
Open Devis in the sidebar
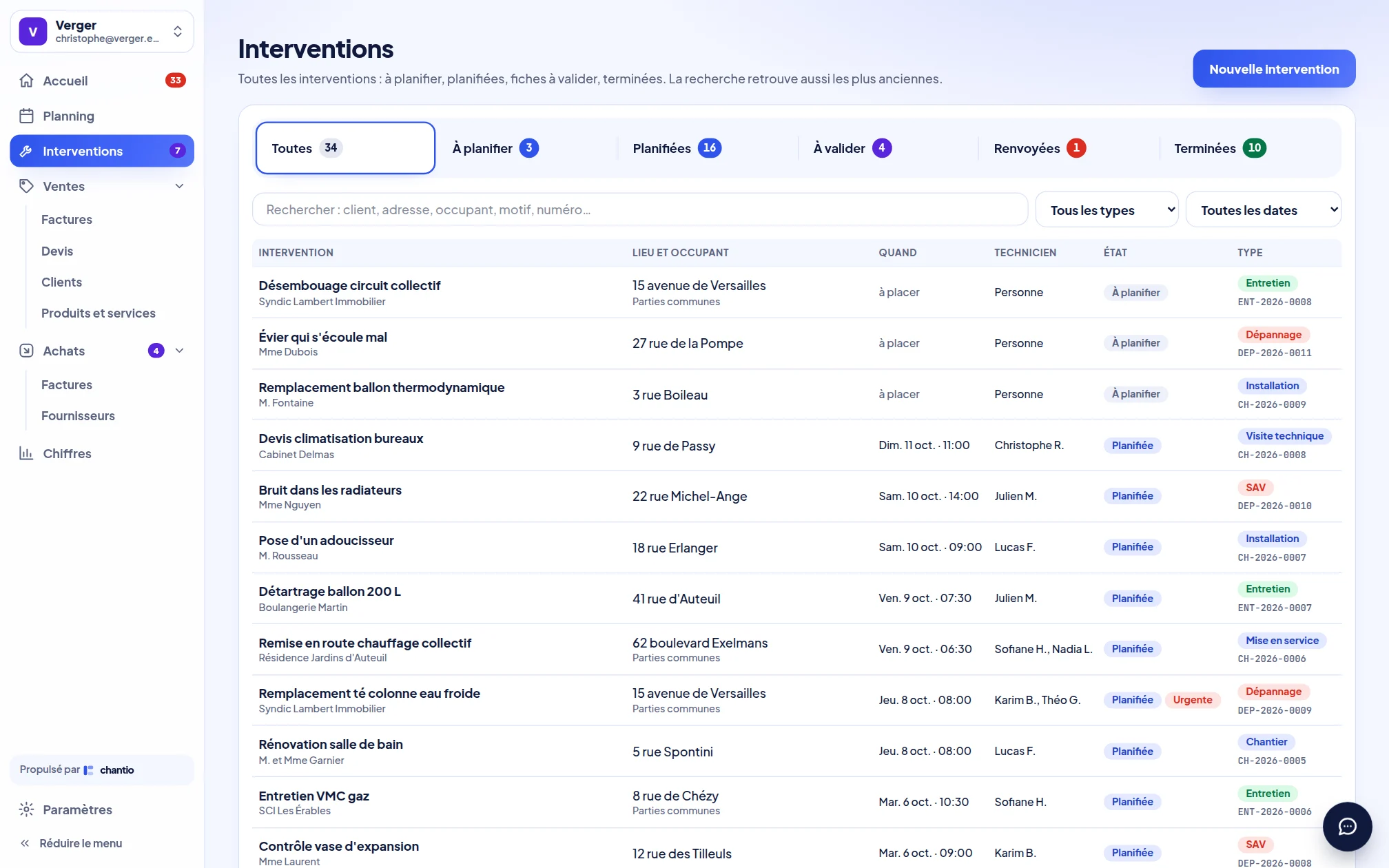[57, 251]
